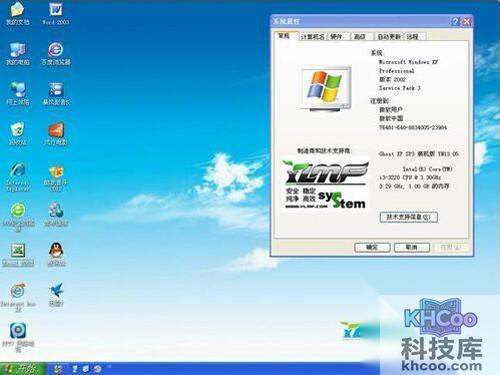Screen dimensions: 500x375
Task: Click the Support Information (技术支持信息) button
Action: [x=408, y=217]
